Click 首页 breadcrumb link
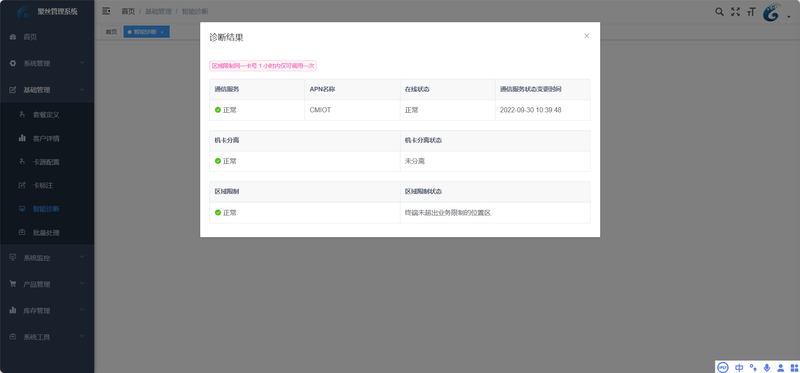Screen dimensions: 800x373 coord(128,11)
